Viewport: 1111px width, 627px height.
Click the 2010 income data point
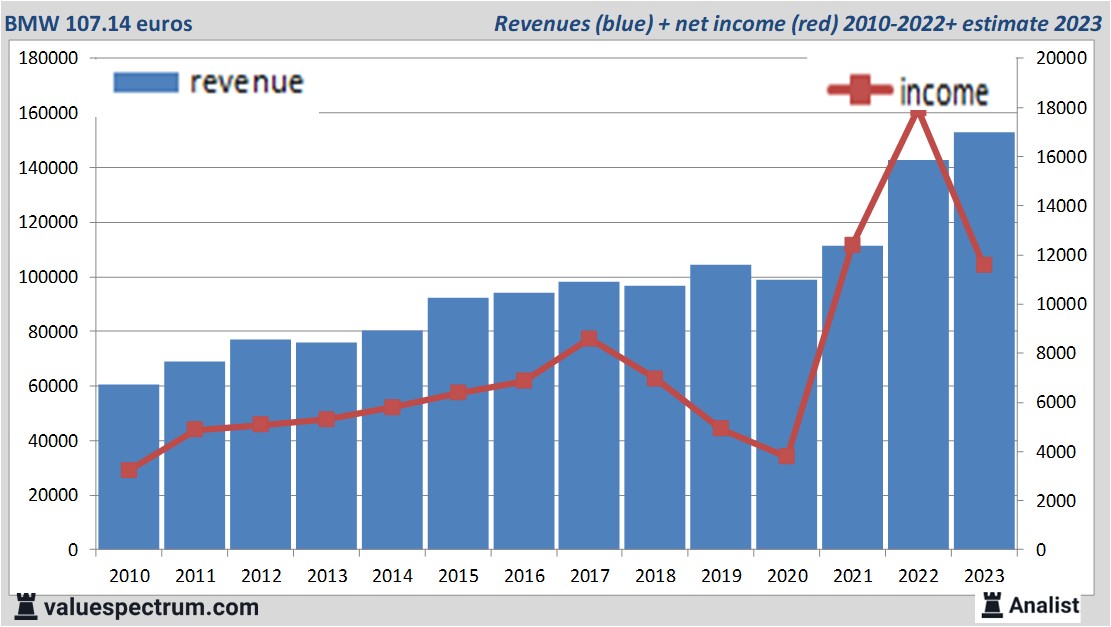tap(129, 470)
